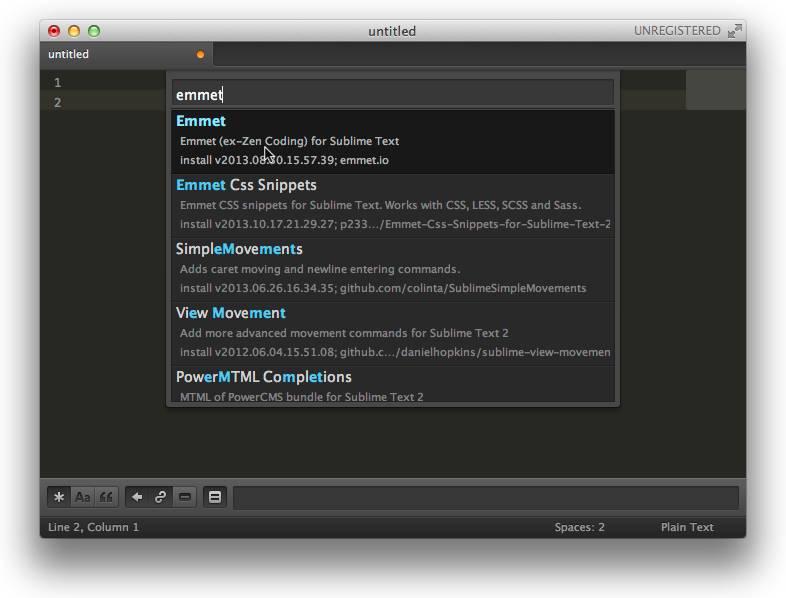Image resolution: width=786 pixels, height=598 pixels.
Task: Switch to the untitled tab
Action: [126, 54]
